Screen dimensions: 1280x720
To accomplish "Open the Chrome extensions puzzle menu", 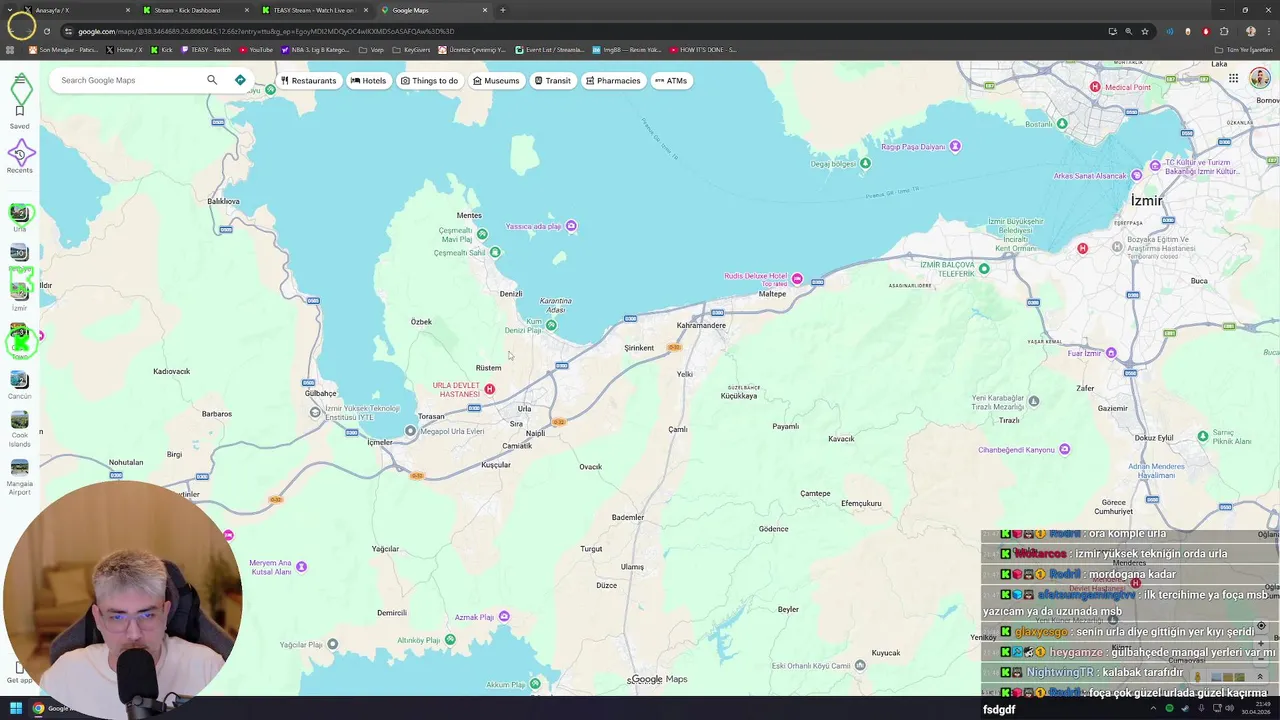I will click(1224, 31).
